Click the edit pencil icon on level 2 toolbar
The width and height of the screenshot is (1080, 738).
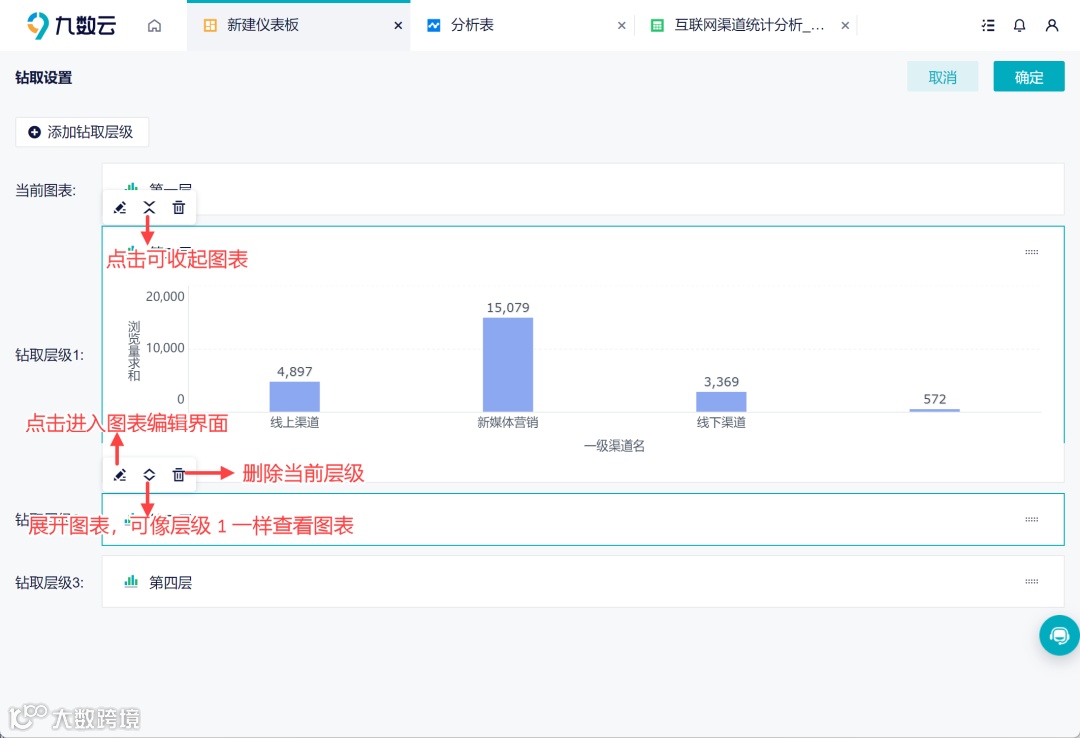pos(120,475)
